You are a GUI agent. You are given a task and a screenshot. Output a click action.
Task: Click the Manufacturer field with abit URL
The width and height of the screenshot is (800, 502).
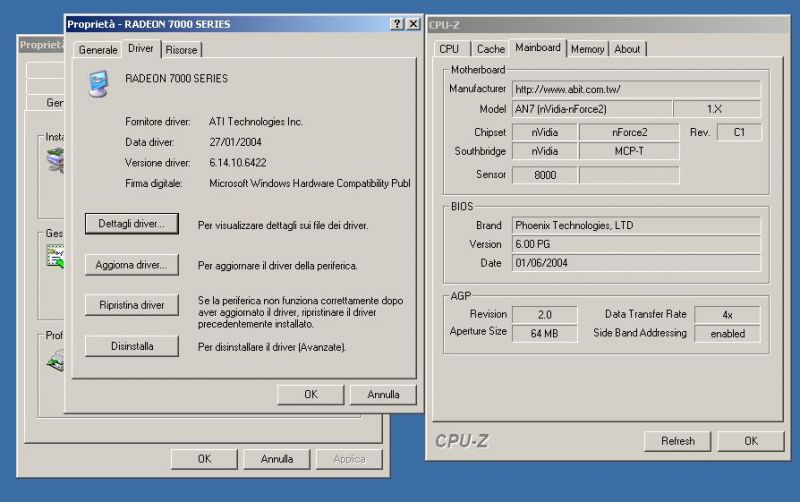coord(636,89)
